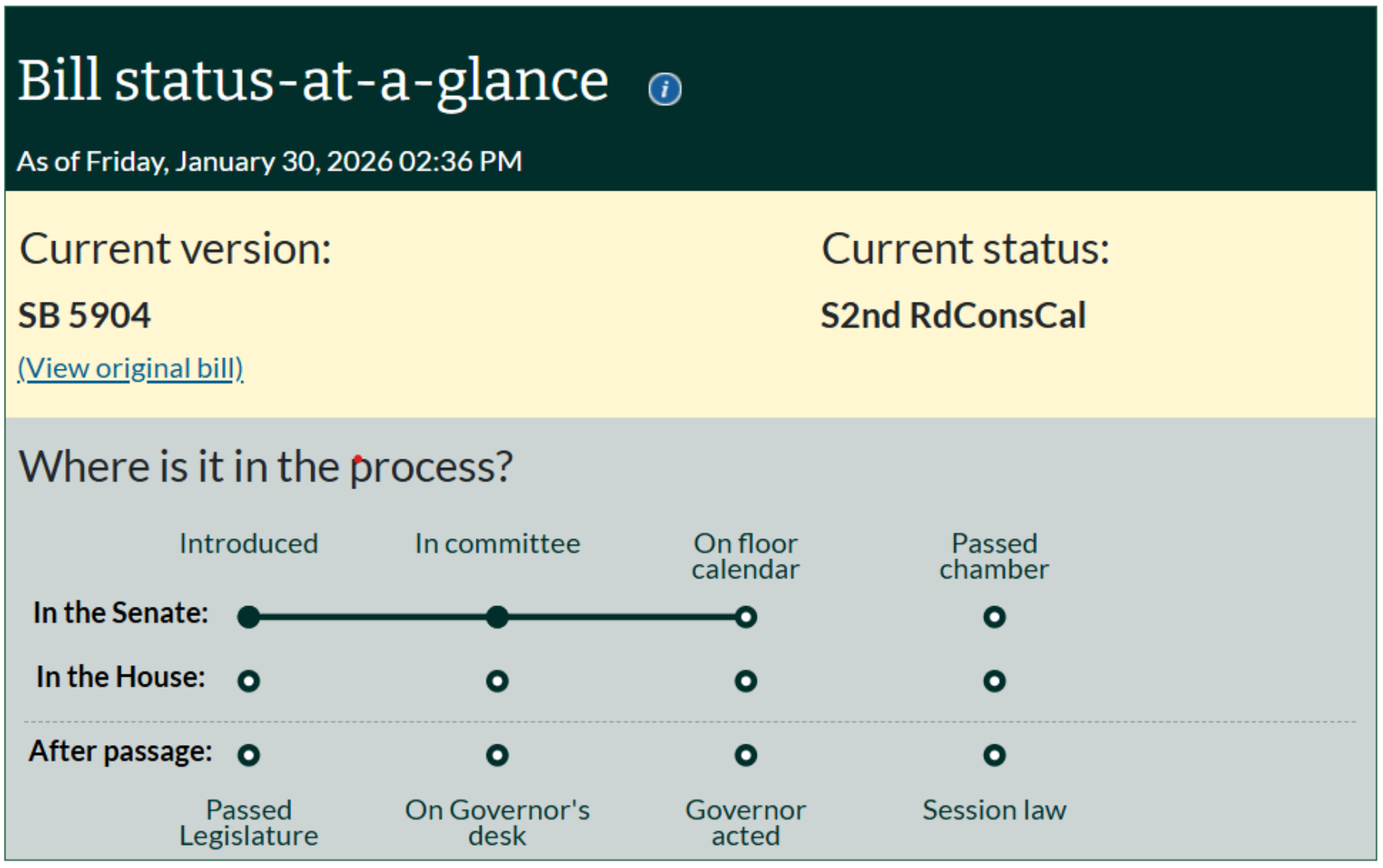Screen dimensions: 1383x868
Task: Click the House Passed chamber circle
Action: (x=994, y=681)
